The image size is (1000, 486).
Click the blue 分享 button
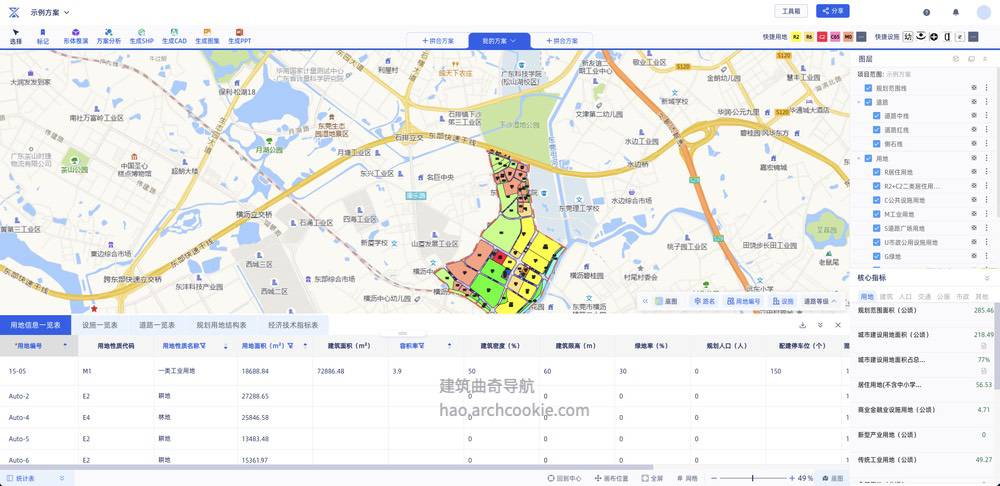[833, 11]
